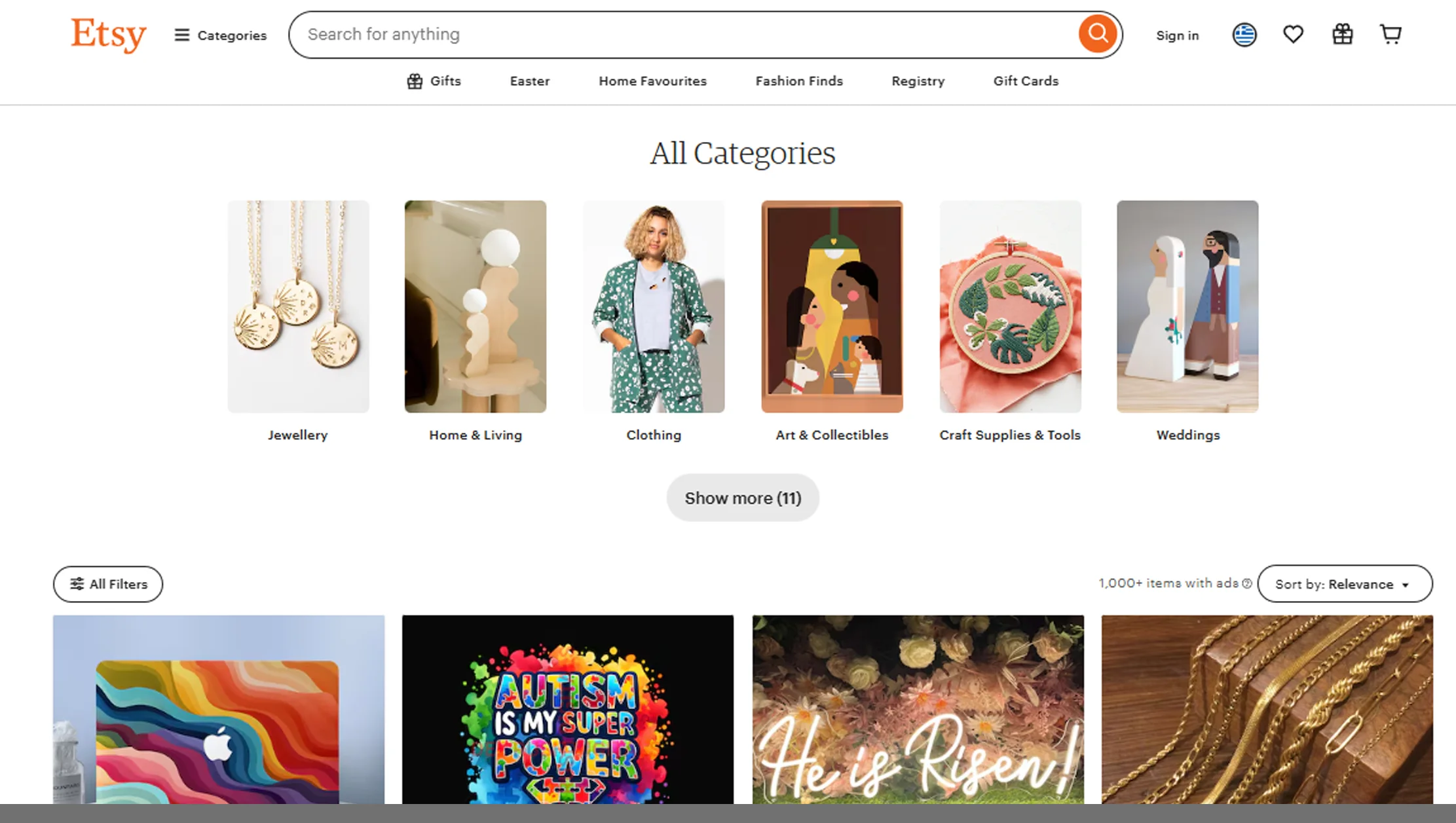Click the Gift Cards link

pyautogui.click(x=1025, y=81)
